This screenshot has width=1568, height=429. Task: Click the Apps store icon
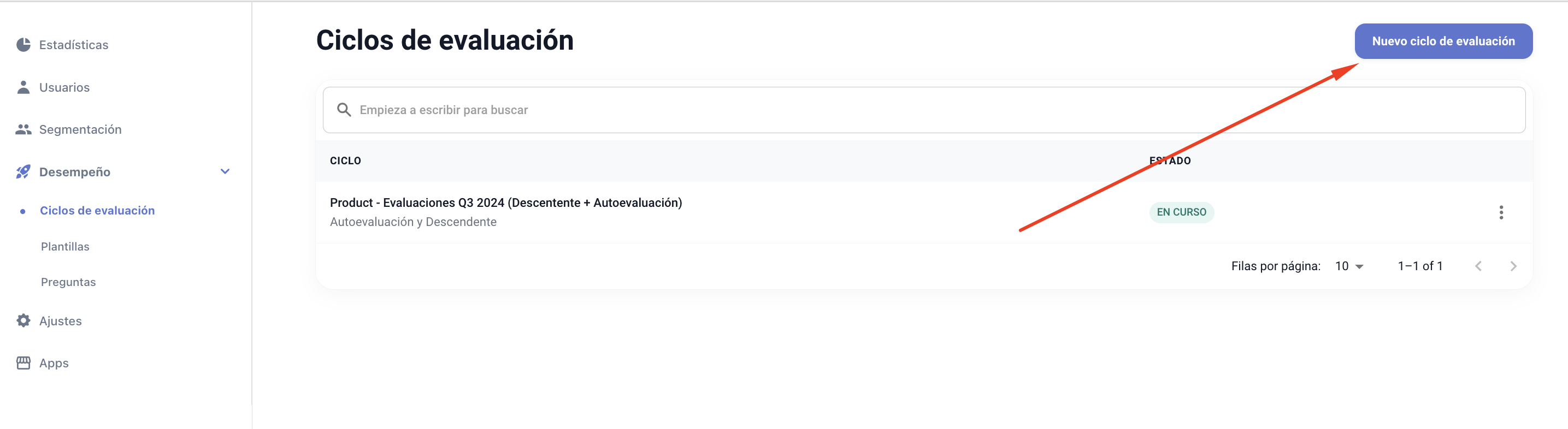click(x=23, y=362)
